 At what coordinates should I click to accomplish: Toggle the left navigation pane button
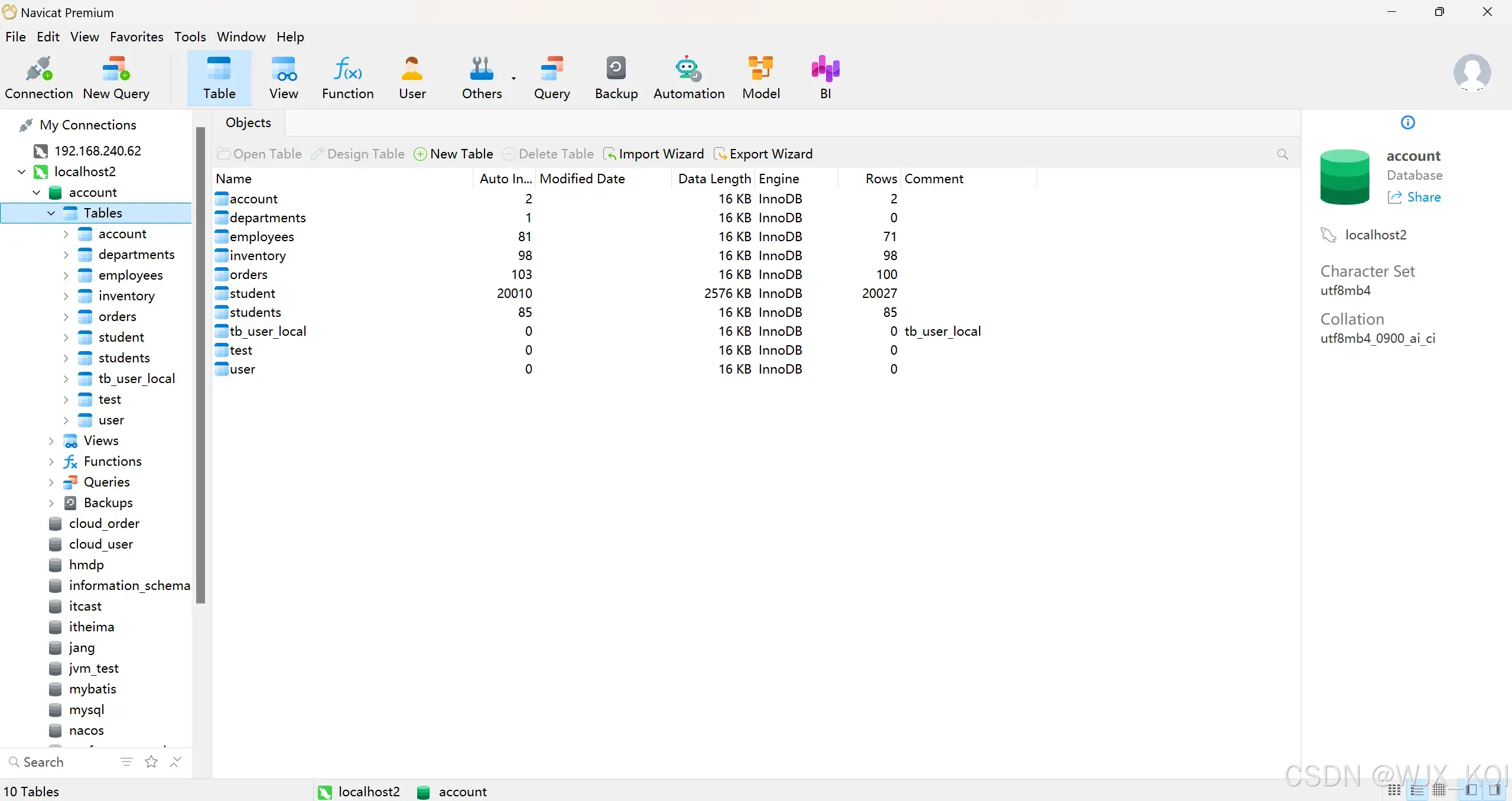(x=1471, y=790)
